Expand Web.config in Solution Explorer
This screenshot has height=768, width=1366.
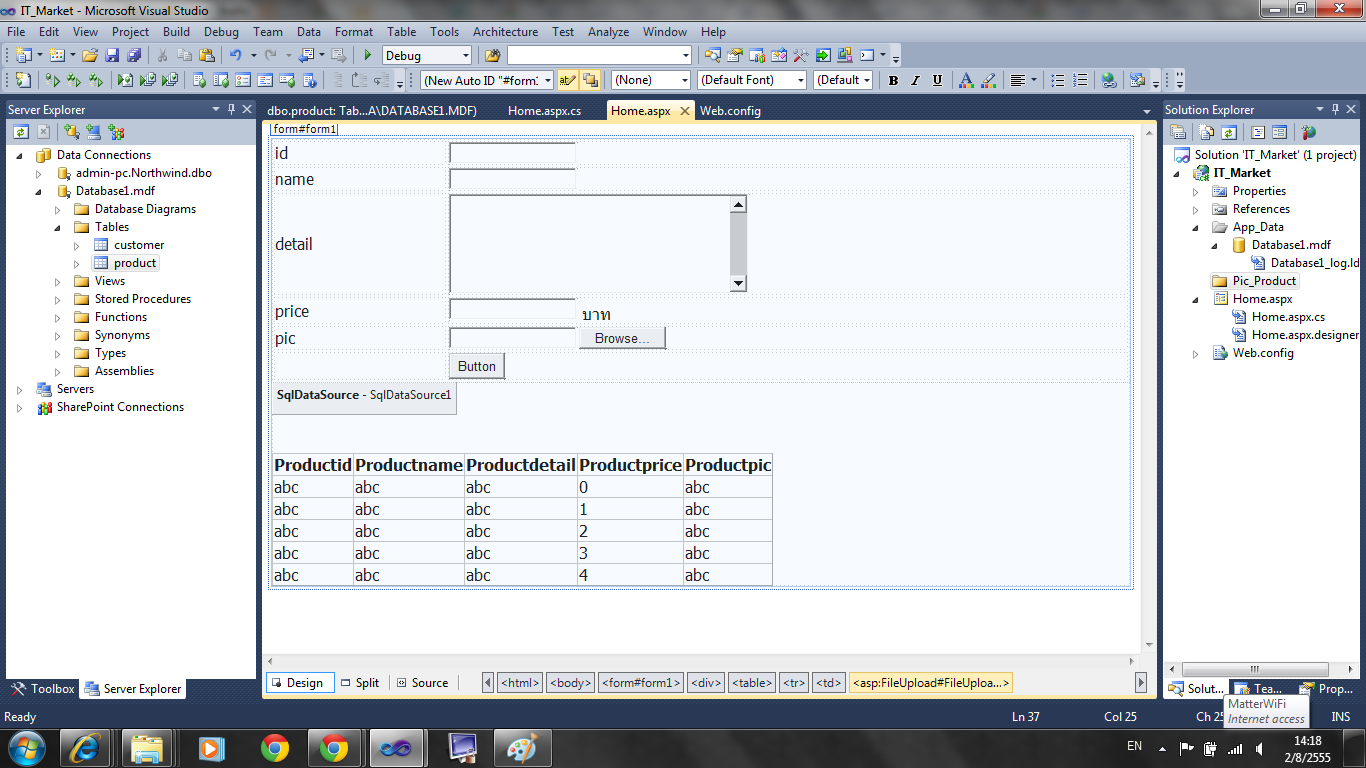coord(1195,353)
